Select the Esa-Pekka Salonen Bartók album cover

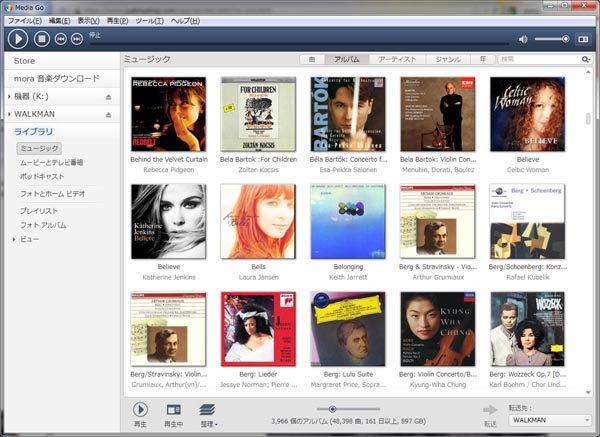(x=348, y=114)
